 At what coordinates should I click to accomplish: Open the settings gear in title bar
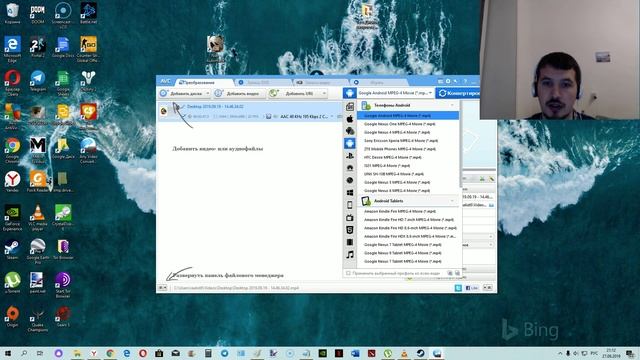pyautogui.click(x=448, y=81)
